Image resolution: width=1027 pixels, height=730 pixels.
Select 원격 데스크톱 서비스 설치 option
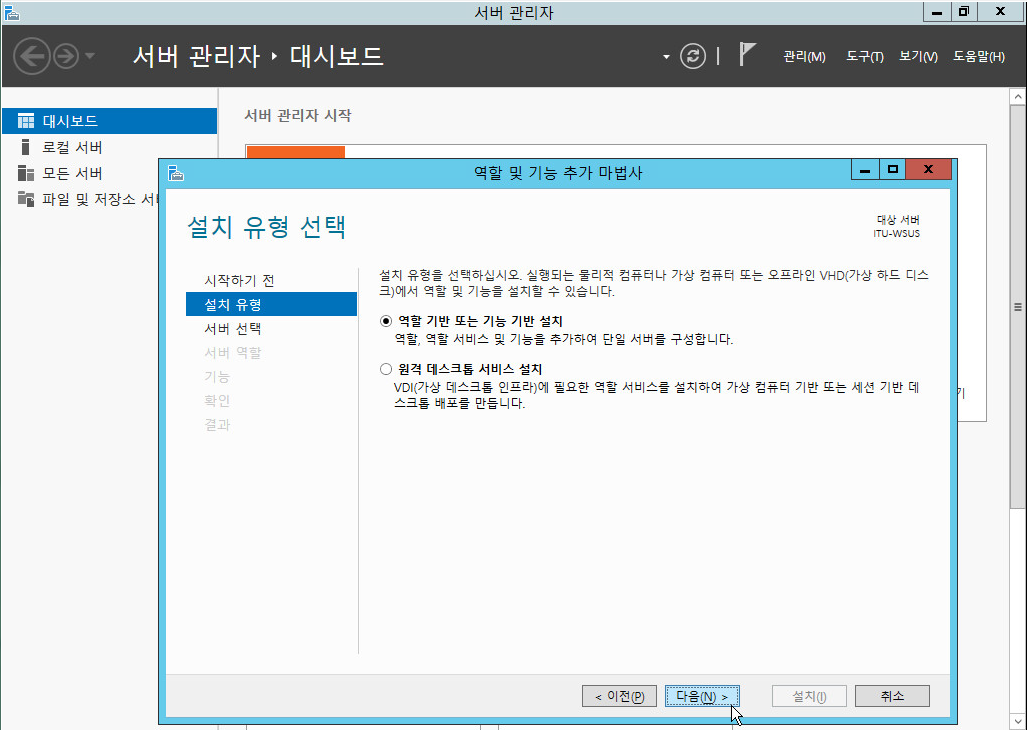[387, 369]
